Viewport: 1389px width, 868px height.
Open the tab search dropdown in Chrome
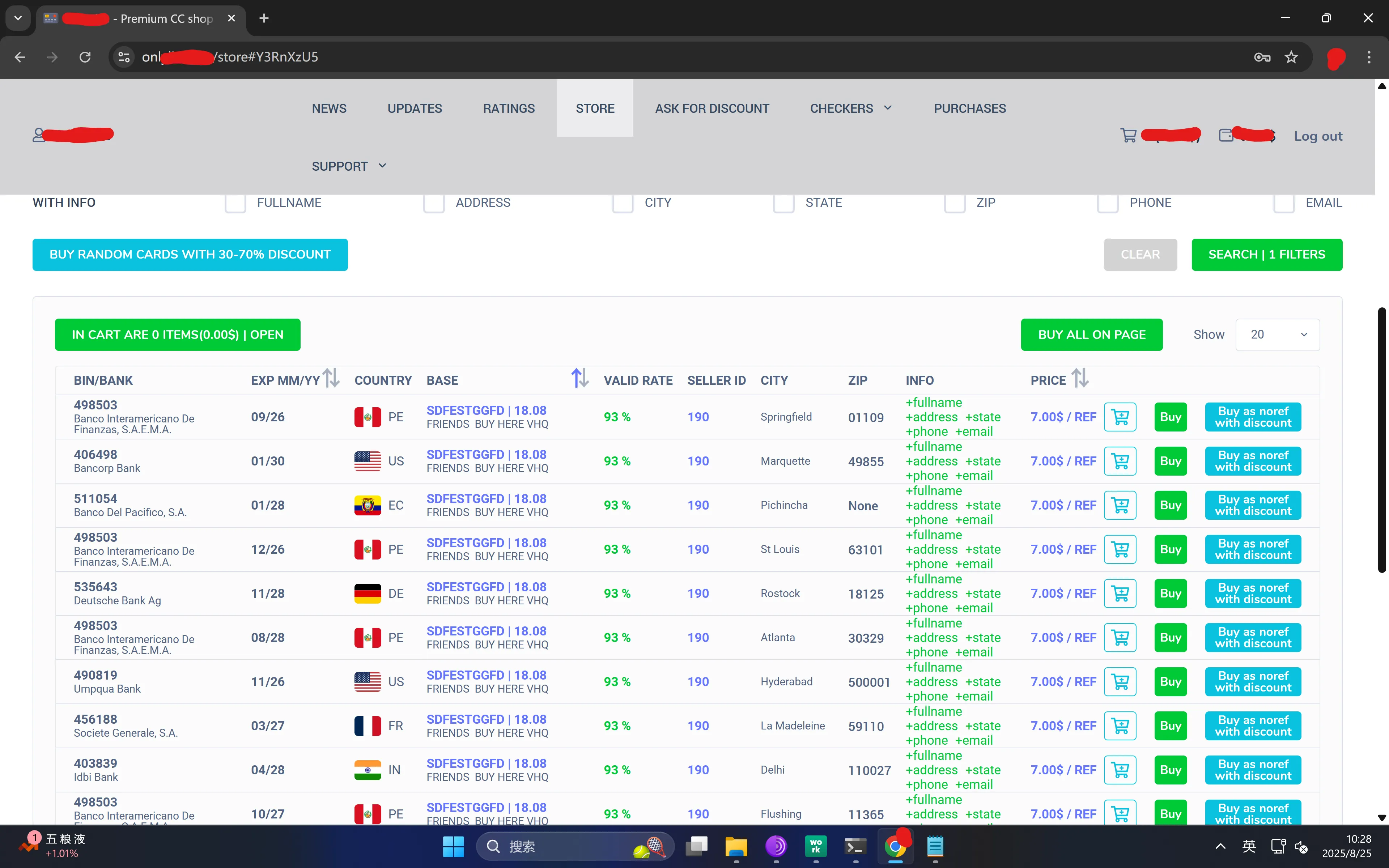pyautogui.click(x=18, y=18)
